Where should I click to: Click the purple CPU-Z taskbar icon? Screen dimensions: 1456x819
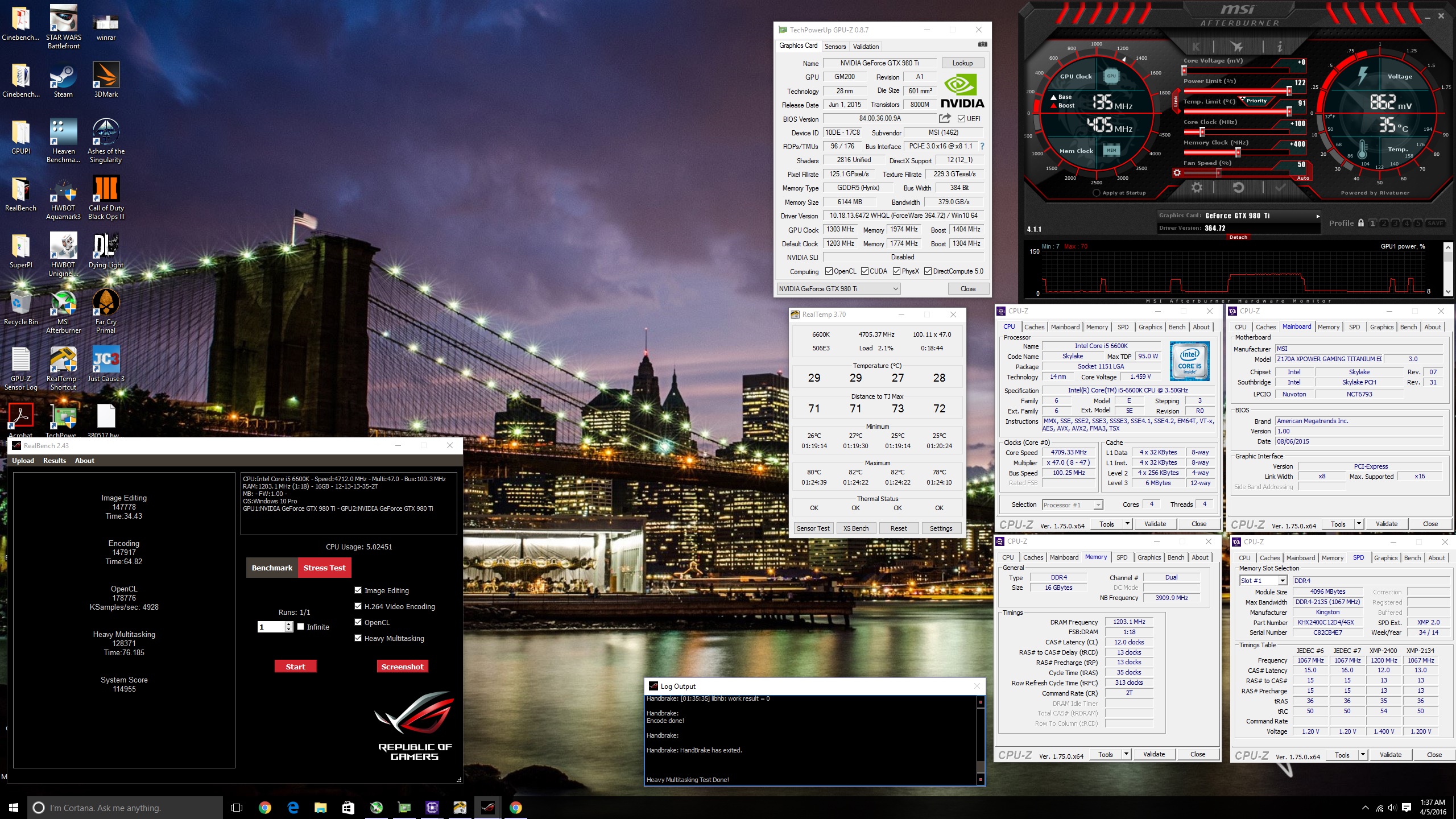[x=432, y=808]
